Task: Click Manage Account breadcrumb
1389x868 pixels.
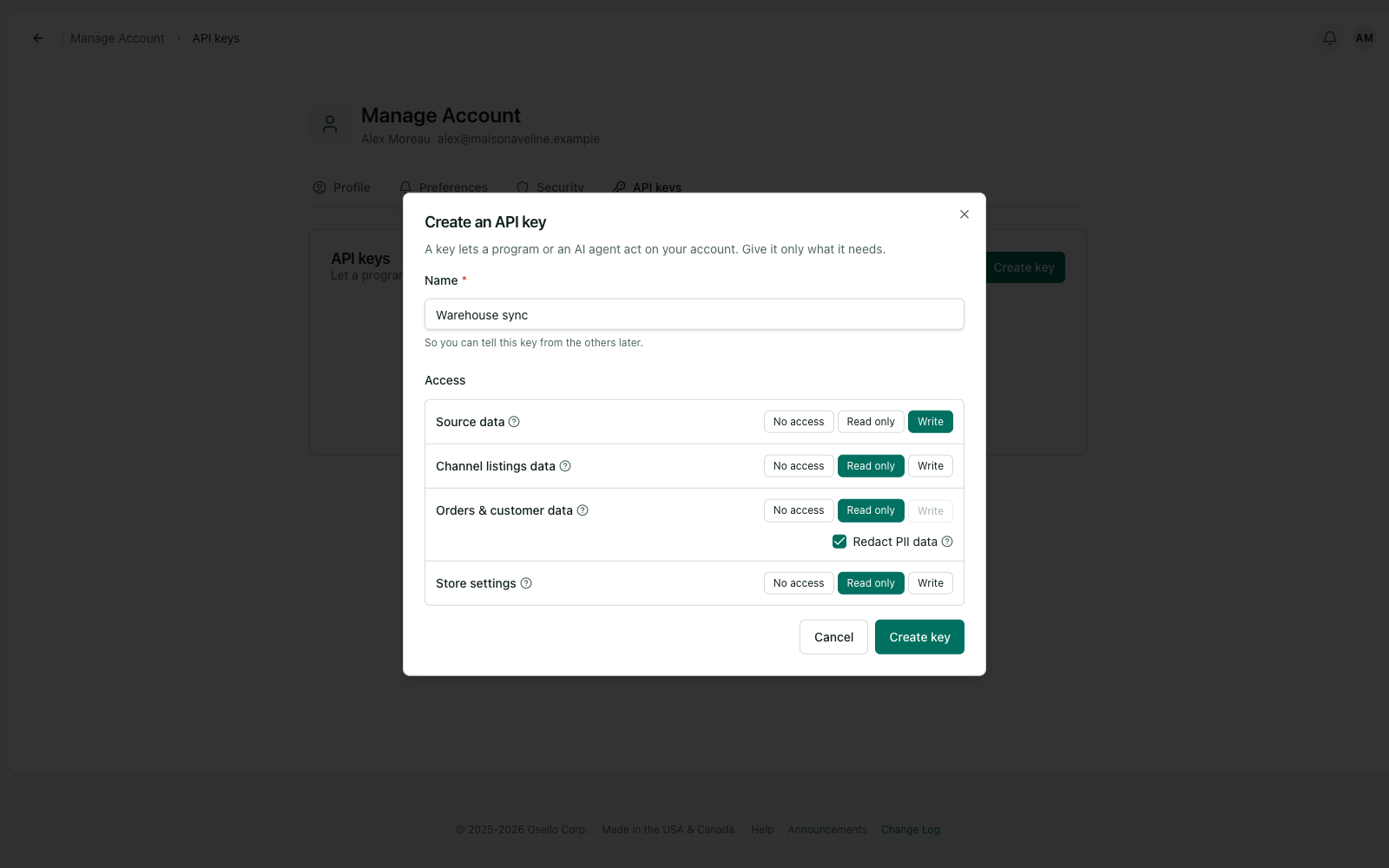Action: click(x=117, y=38)
